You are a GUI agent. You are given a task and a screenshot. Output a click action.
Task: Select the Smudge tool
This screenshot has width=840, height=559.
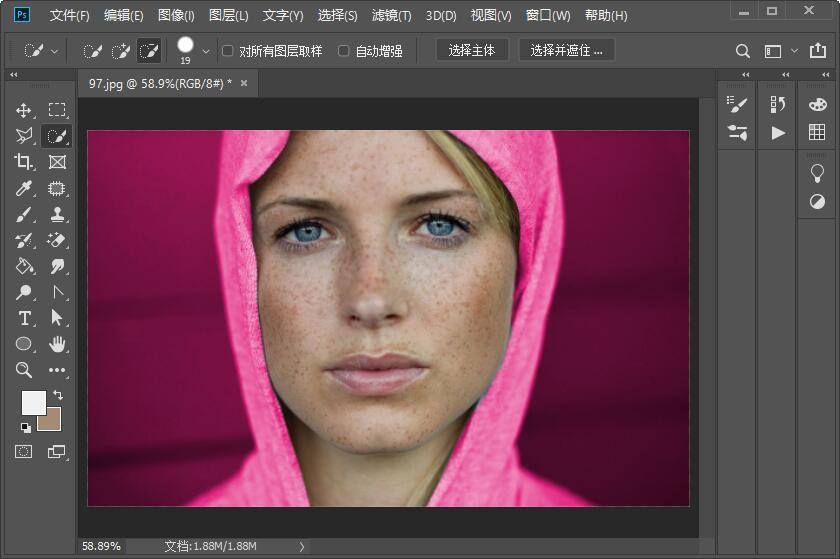tap(57, 266)
